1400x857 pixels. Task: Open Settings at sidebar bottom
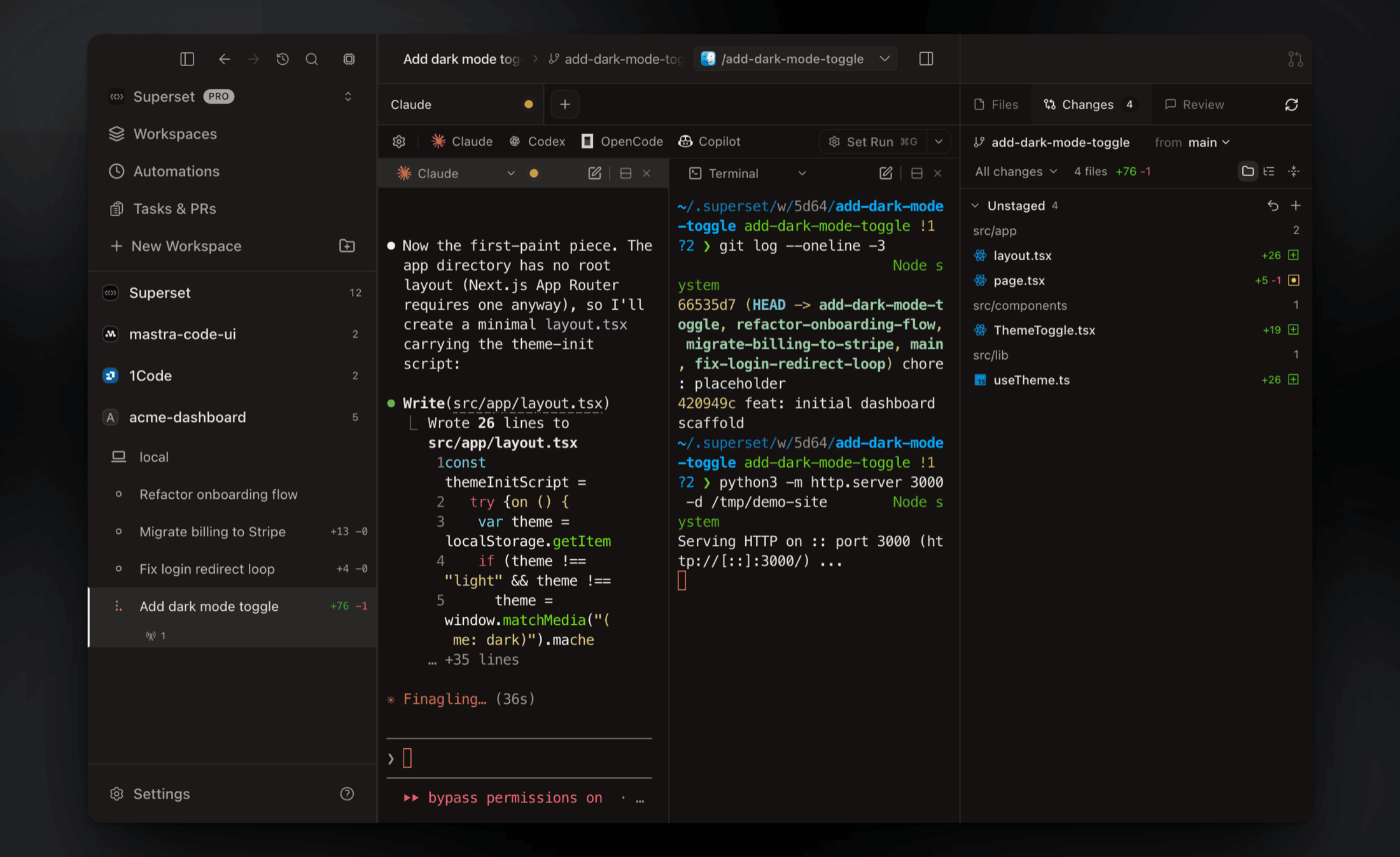coord(151,794)
